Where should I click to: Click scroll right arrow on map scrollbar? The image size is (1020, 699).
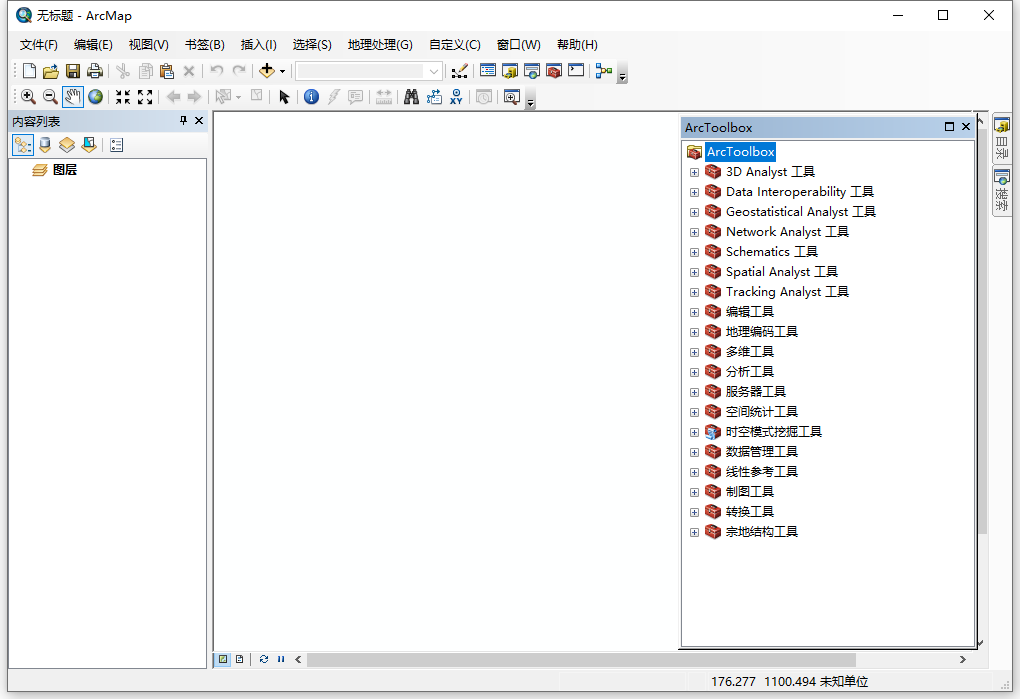coord(963,659)
